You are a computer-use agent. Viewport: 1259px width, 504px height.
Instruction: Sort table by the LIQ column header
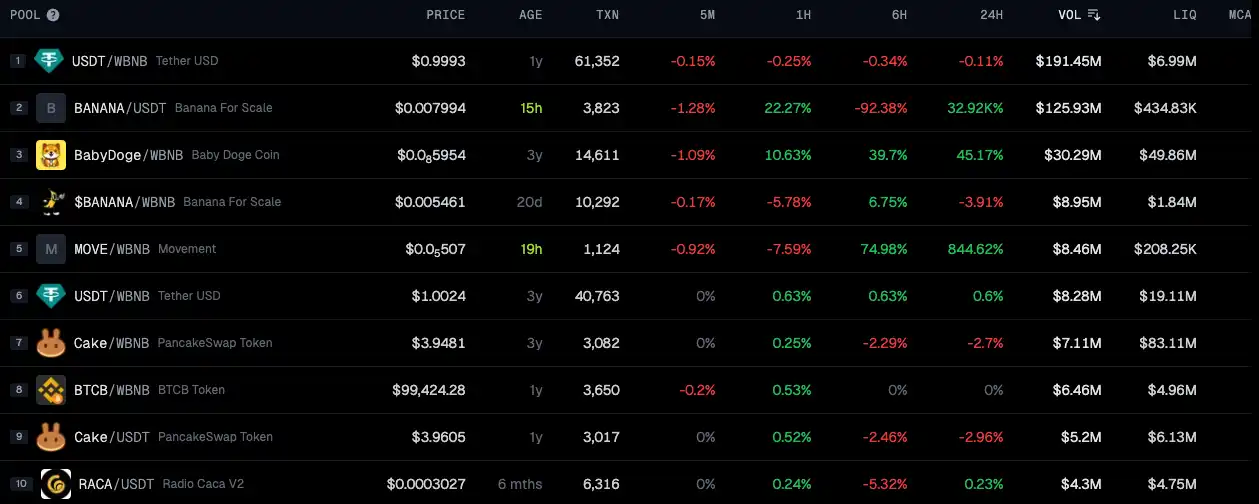point(1184,15)
